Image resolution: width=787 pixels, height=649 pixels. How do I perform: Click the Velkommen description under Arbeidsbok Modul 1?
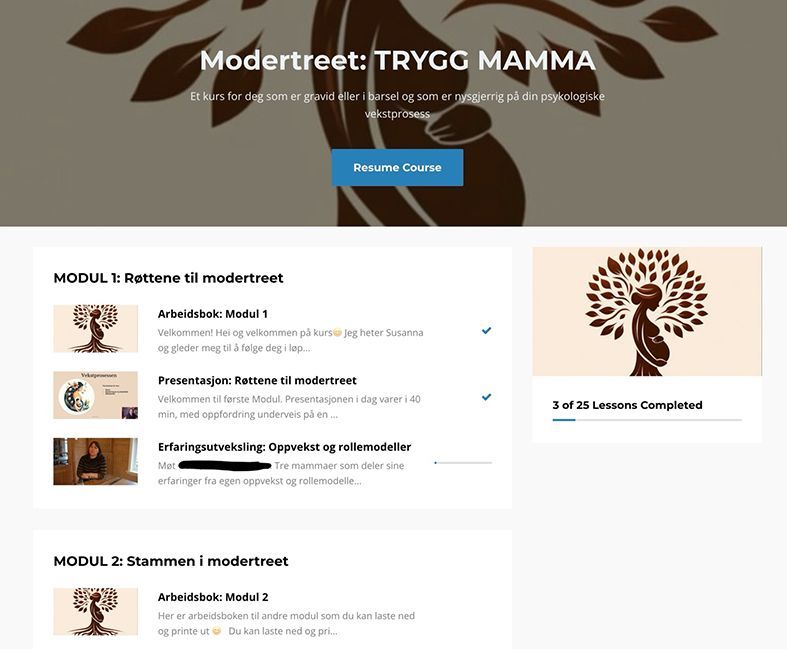(x=291, y=340)
